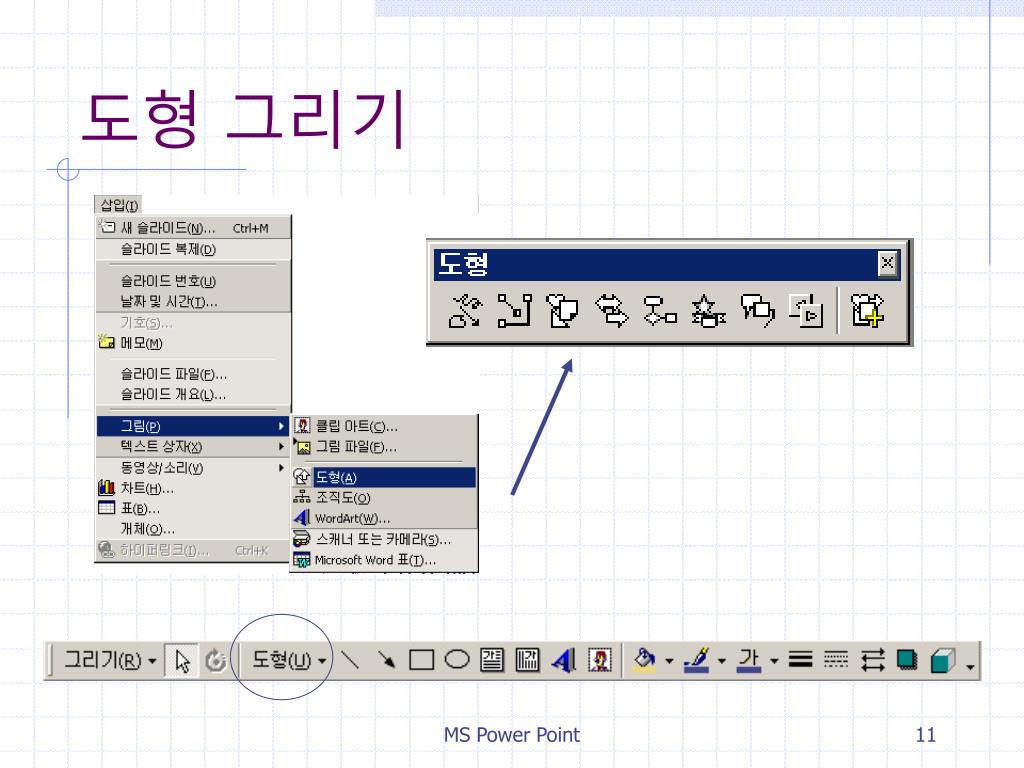Viewport: 1024px width, 768px height.
Task: Select 클립 아트(C)... in submenu
Action: [384, 426]
